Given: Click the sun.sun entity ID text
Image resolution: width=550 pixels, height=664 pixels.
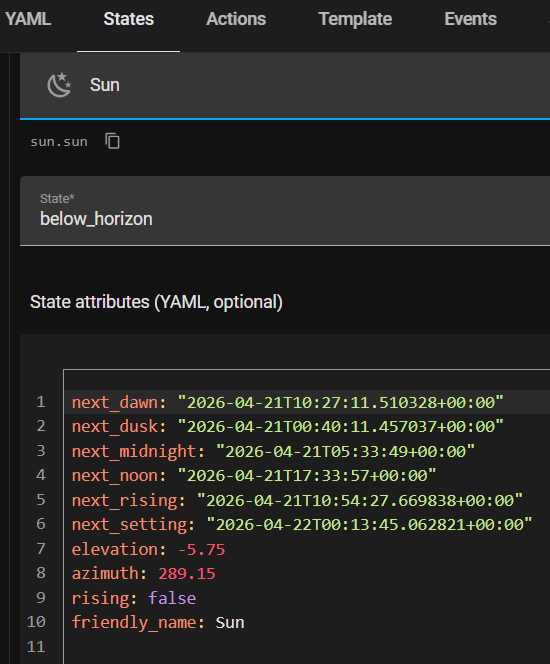Looking at the screenshot, I should (59, 141).
